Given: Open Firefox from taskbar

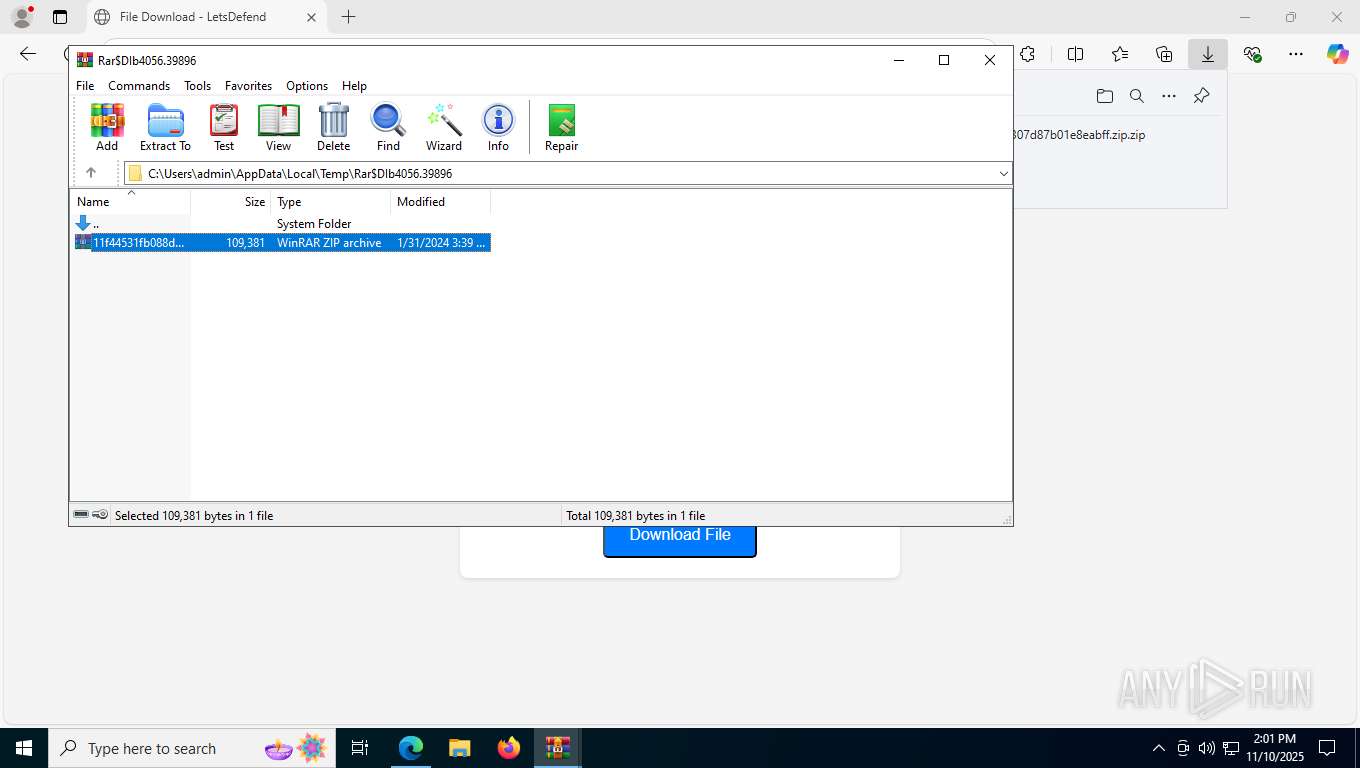Looking at the screenshot, I should click(x=509, y=748).
